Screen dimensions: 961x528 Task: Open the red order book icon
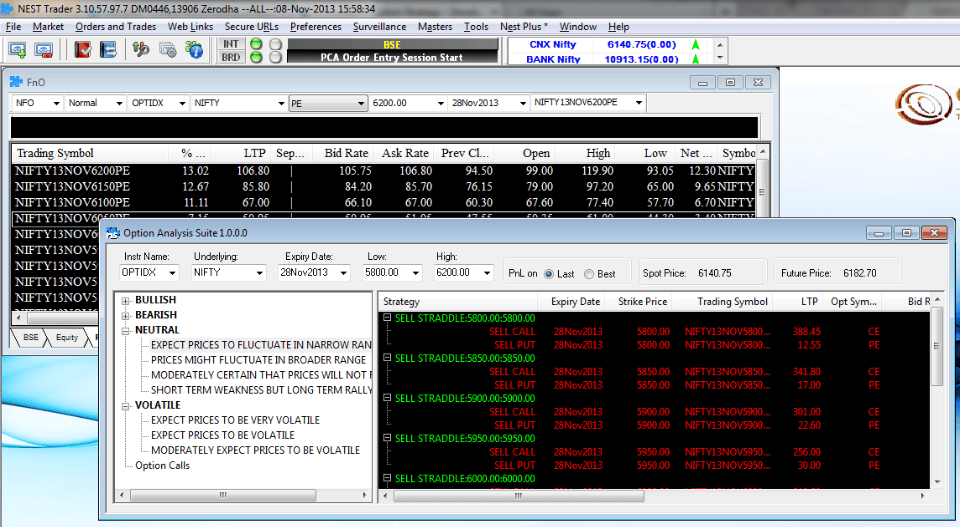83,50
